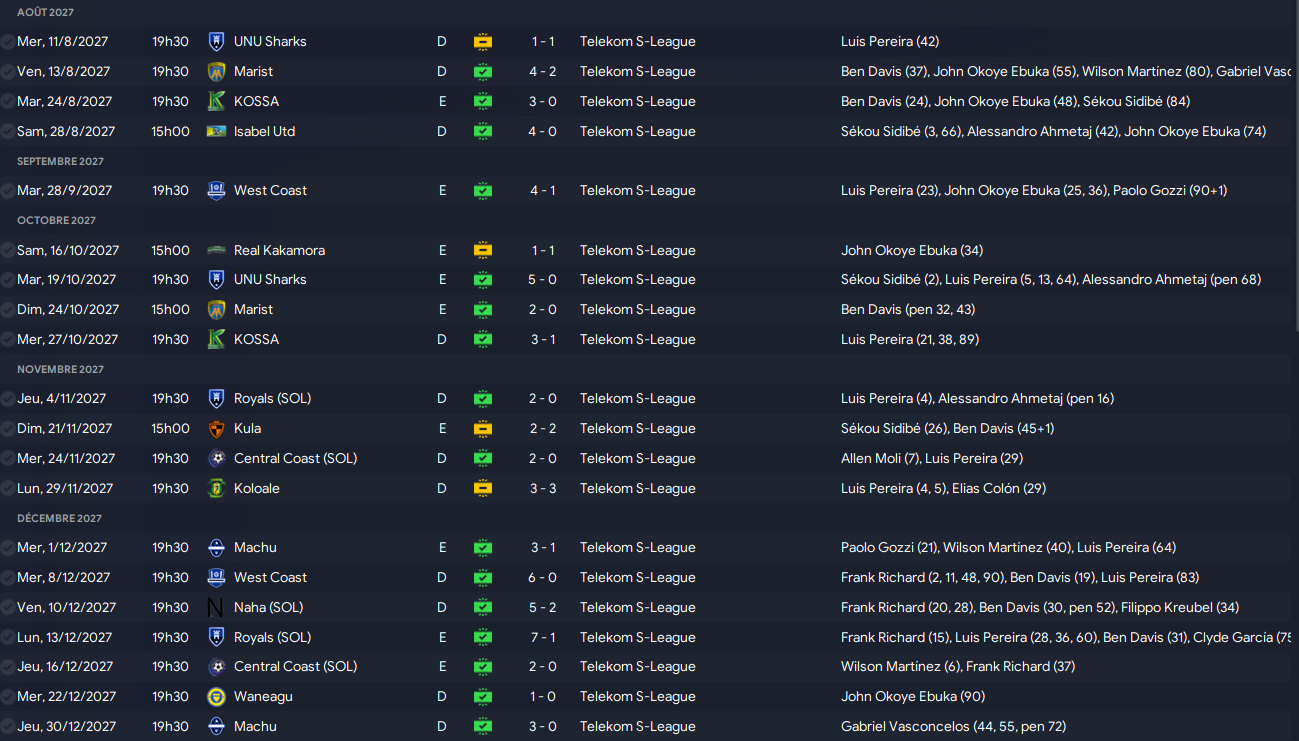Open the Real Kakamora club badge
Image resolution: width=1299 pixels, height=741 pixels.
[x=216, y=250]
